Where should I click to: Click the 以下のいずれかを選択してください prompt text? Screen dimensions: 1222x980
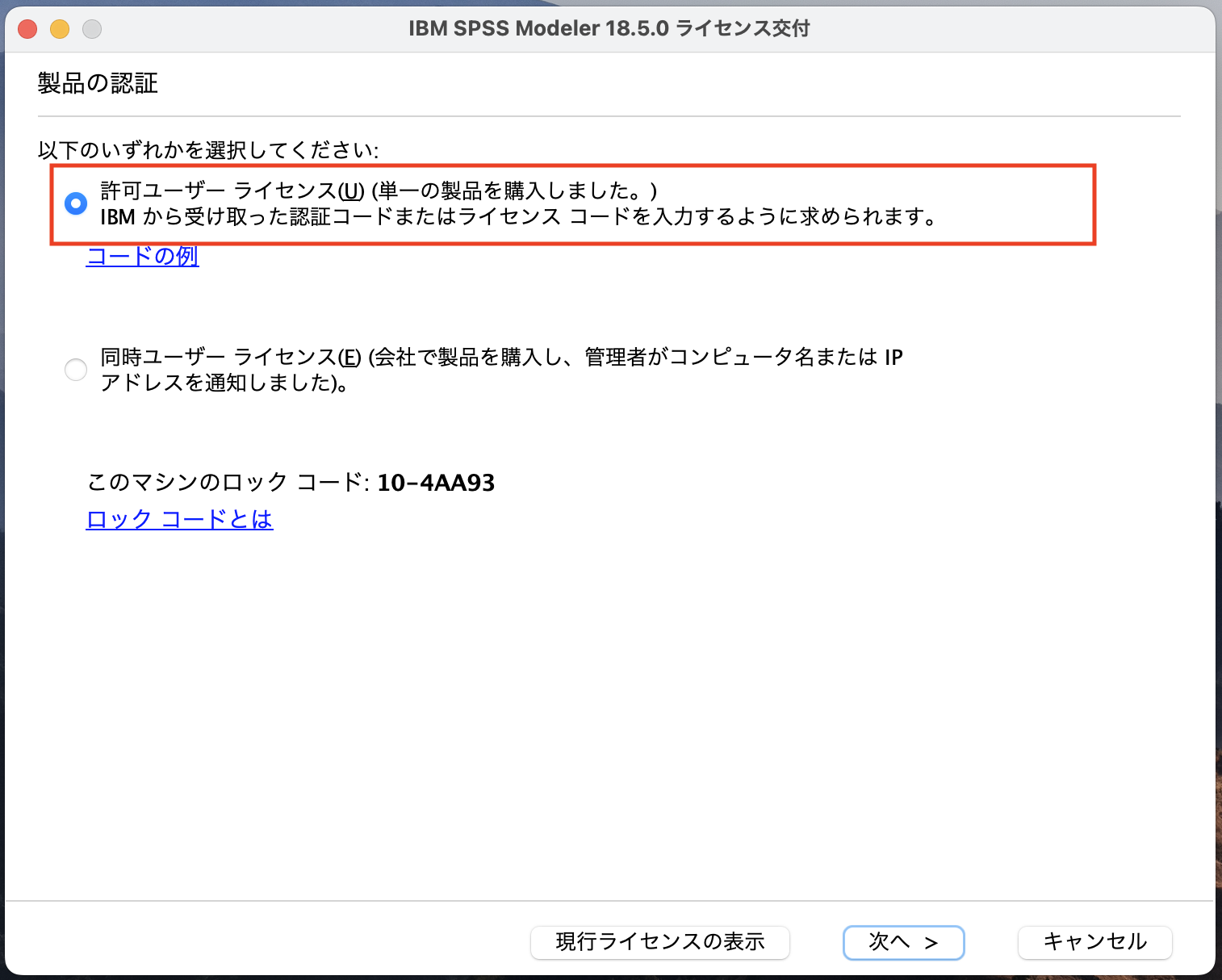(208, 150)
